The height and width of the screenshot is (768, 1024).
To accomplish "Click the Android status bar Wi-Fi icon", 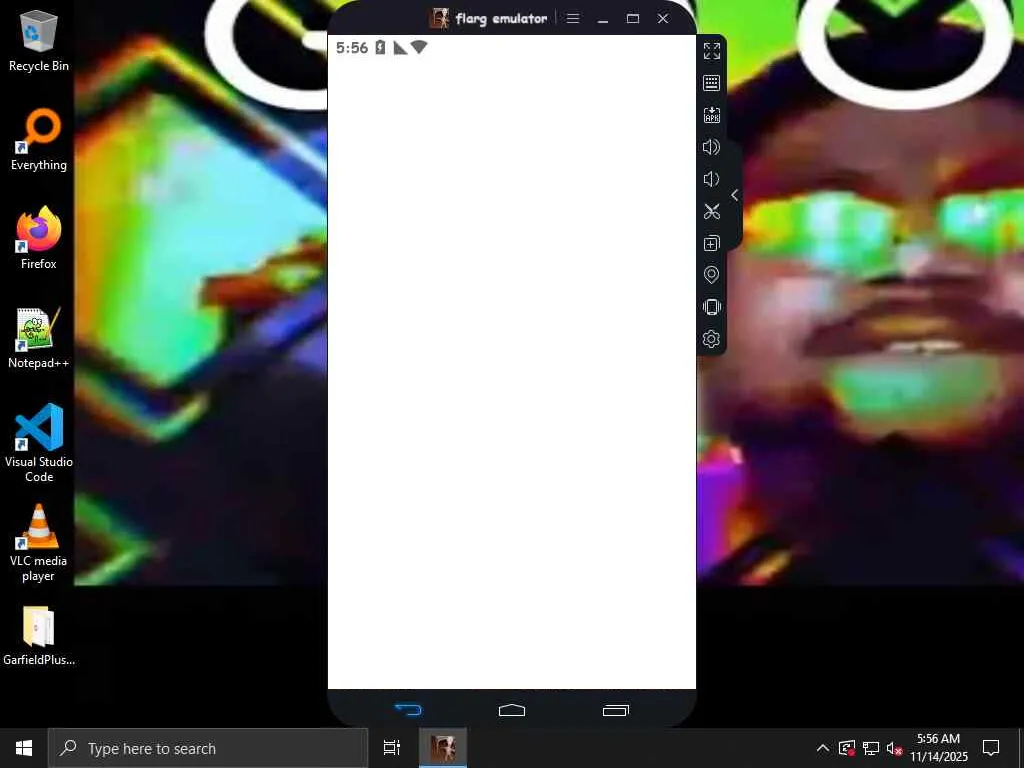I will click(419, 47).
